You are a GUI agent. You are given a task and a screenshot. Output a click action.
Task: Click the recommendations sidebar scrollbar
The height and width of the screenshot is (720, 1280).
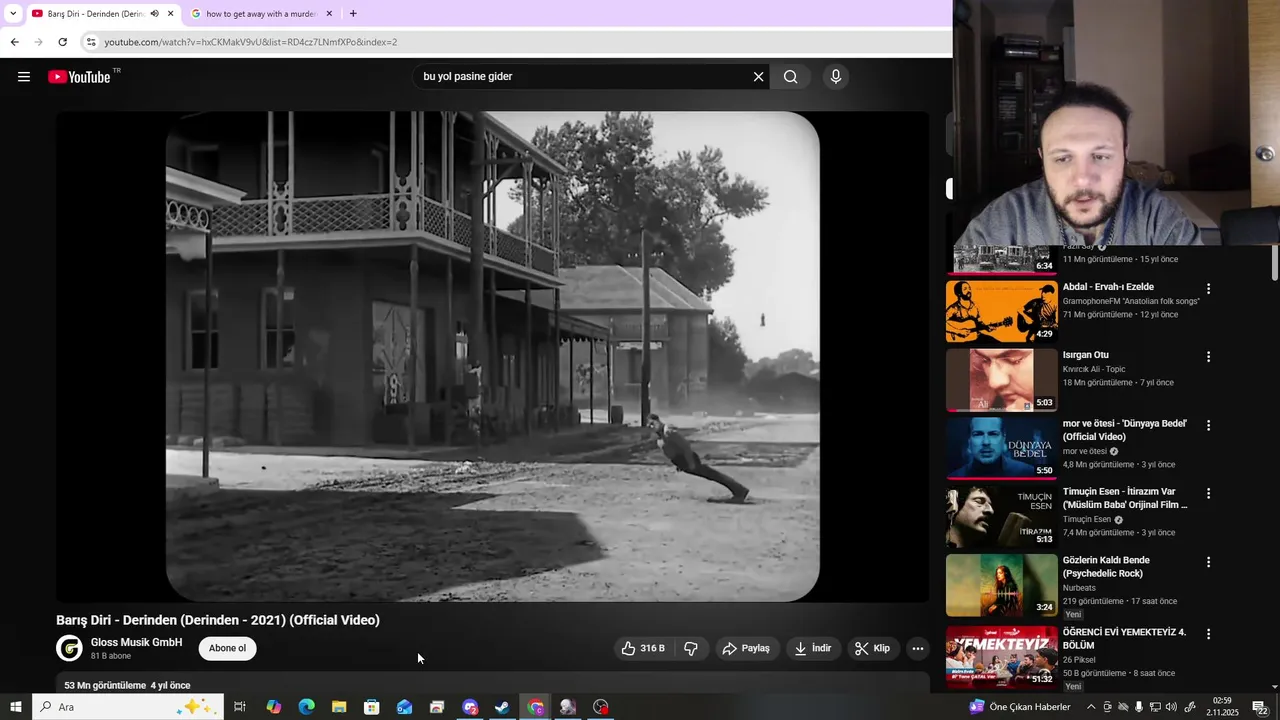click(x=1274, y=263)
